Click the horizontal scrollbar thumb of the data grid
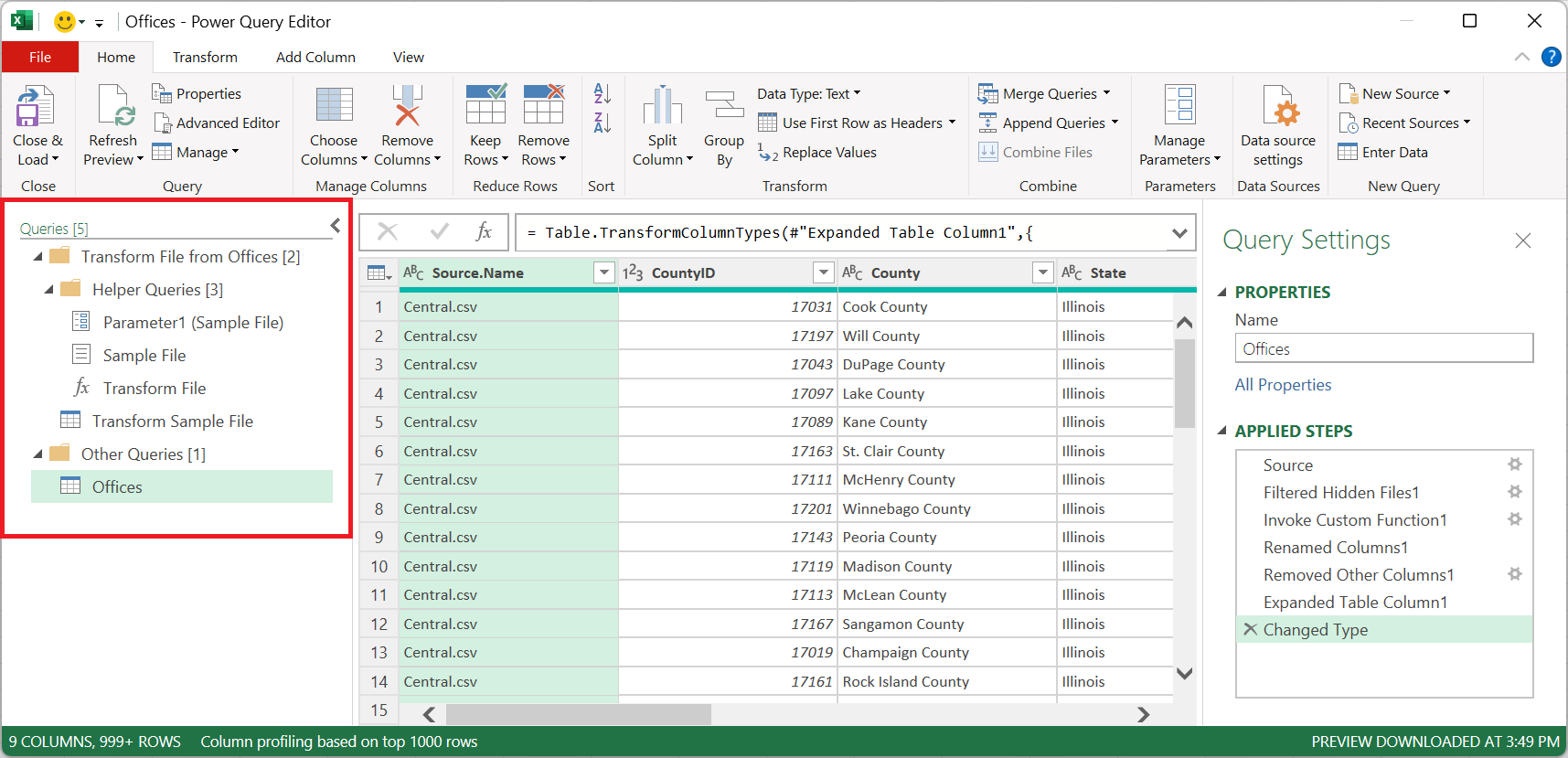The height and width of the screenshot is (758, 1568). (x=579, y=714)
